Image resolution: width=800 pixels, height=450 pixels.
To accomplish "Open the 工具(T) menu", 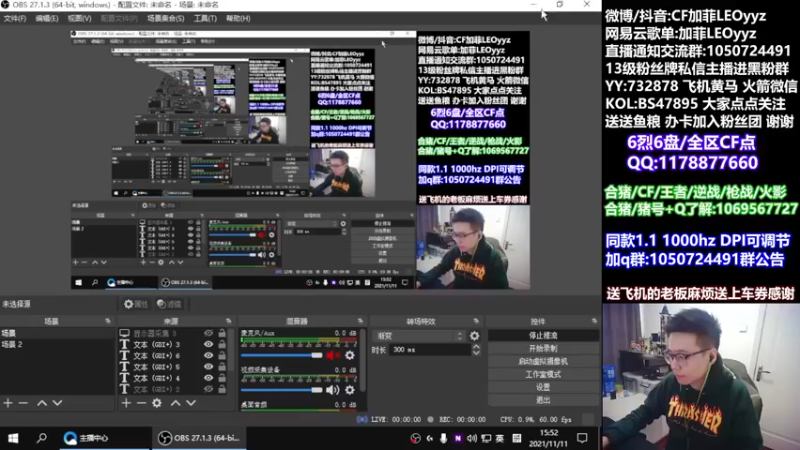I will coord(205,18).
